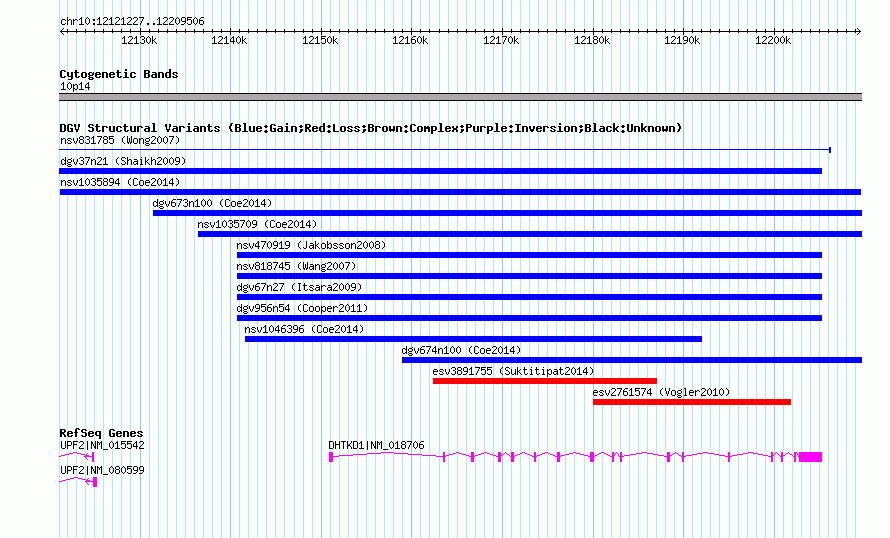The width and height of the screenshot is (890, 538).
Task: Open variant dgv67n27 (Itsara2009) label
Action: (299, 287)
